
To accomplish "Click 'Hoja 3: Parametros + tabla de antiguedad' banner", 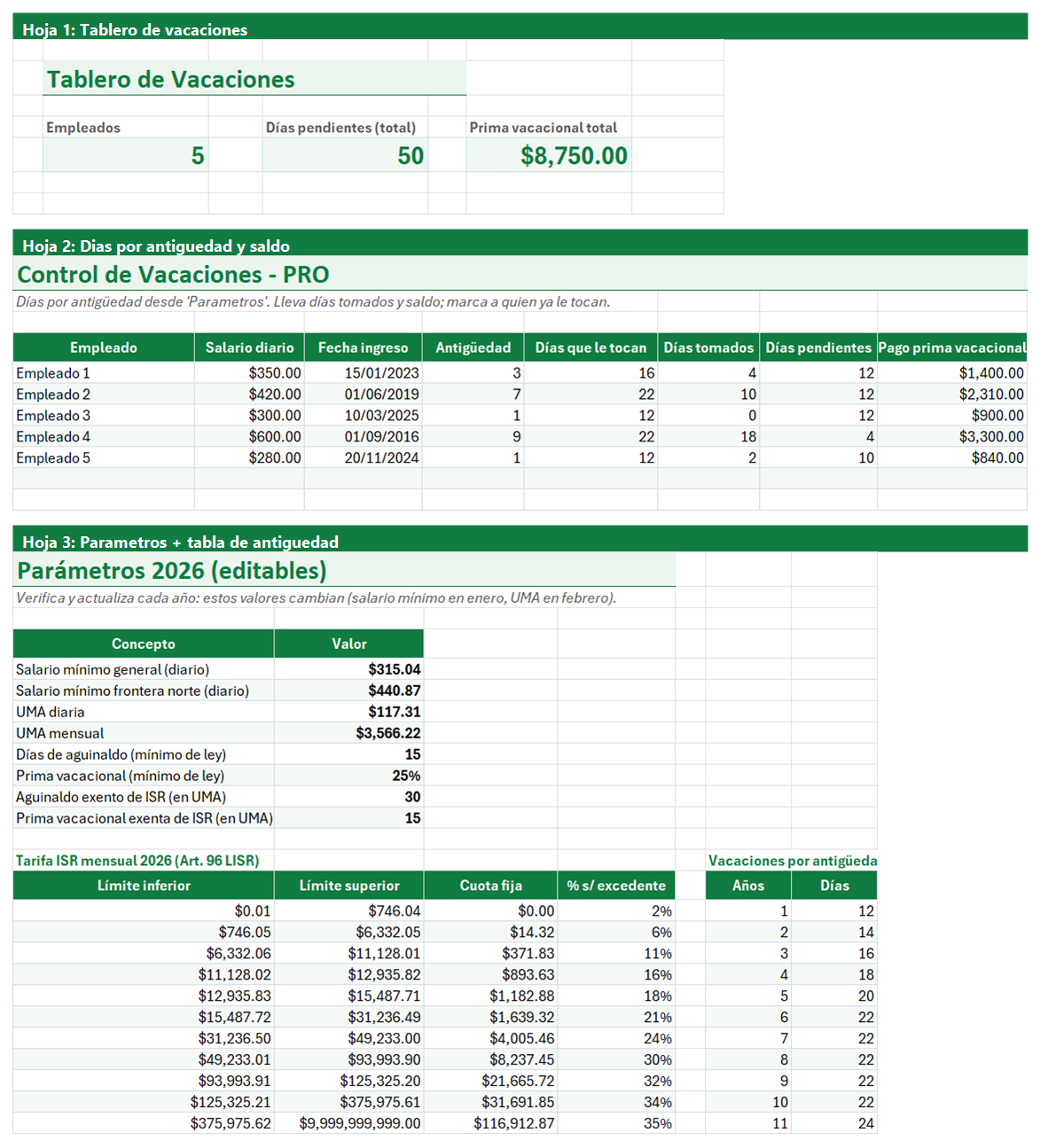I will 520,539.
